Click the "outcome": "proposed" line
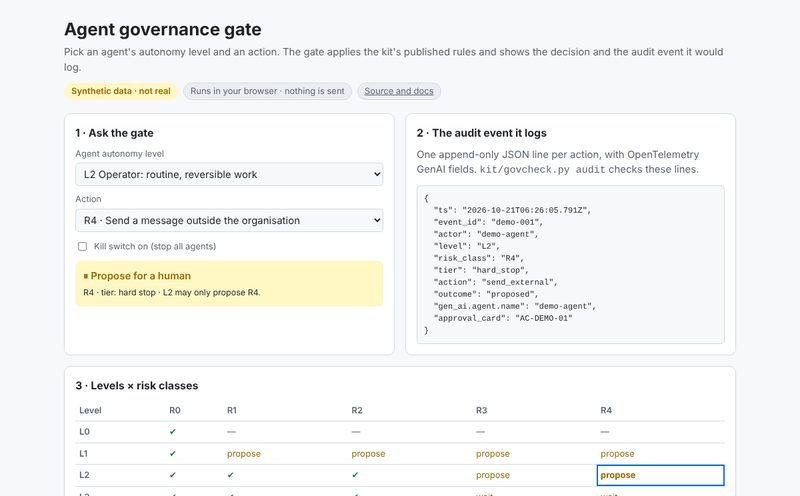The height and width of the screenshot is (496, 800). click(486, 294)
